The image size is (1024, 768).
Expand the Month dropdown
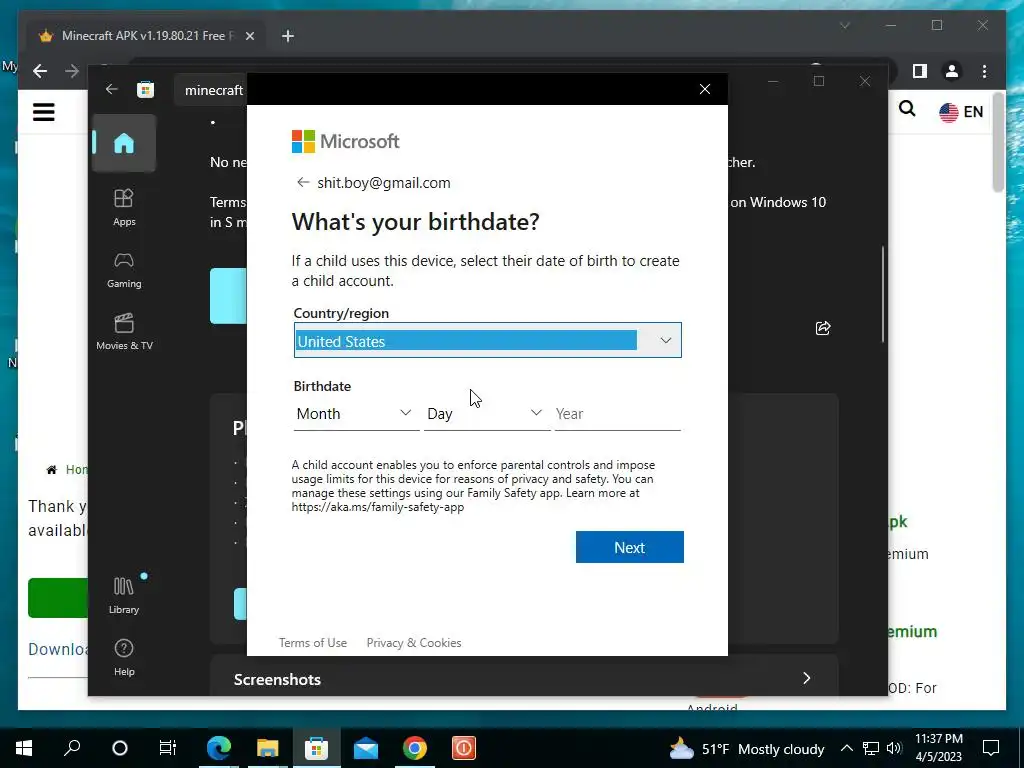click(356, 413)
